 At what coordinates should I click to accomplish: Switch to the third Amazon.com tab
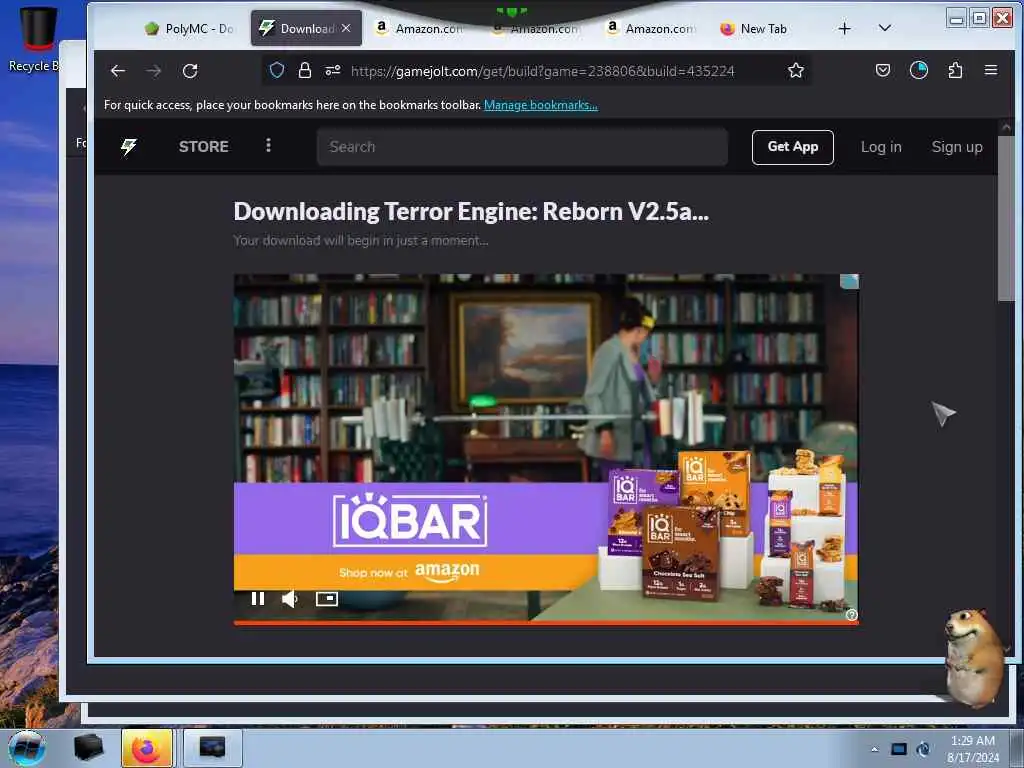pos(650,29)
